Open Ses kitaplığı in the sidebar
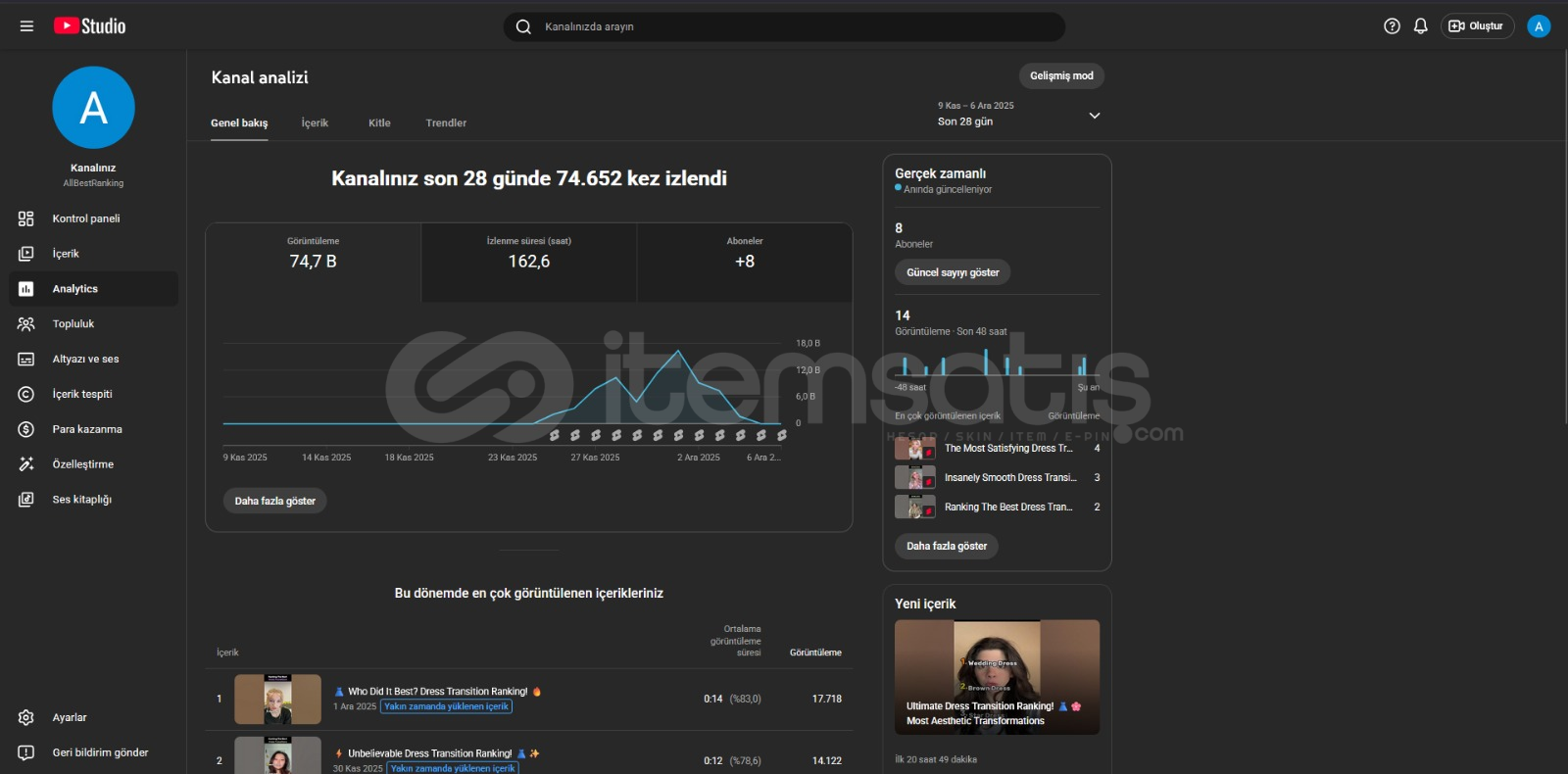Screen dimensions: 1568x774 pos(82,500)
